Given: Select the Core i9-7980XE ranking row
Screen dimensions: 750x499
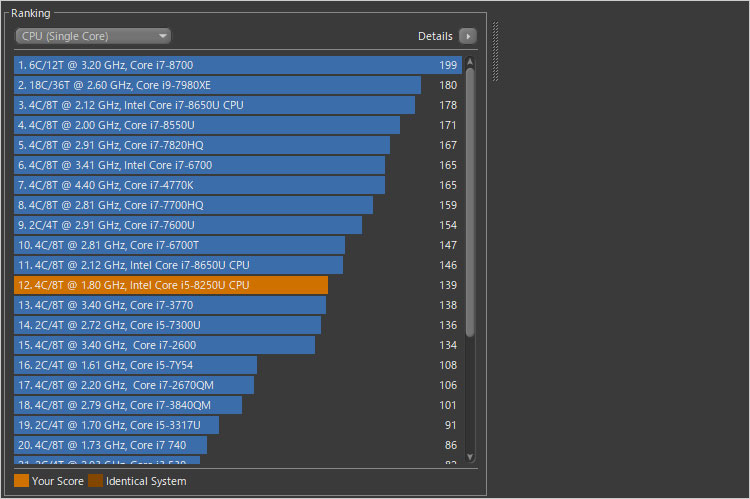Looking at the screenshot, I should coord(238,85).
